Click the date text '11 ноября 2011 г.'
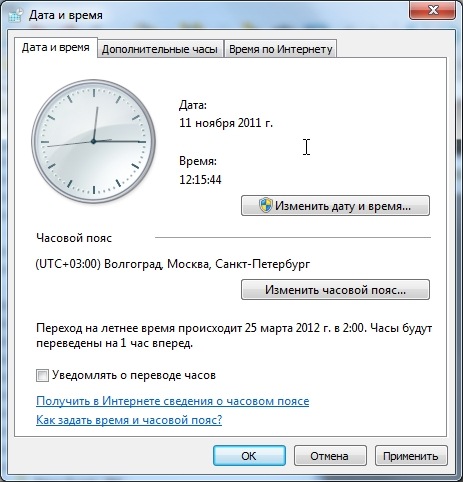 pos(226,123)
